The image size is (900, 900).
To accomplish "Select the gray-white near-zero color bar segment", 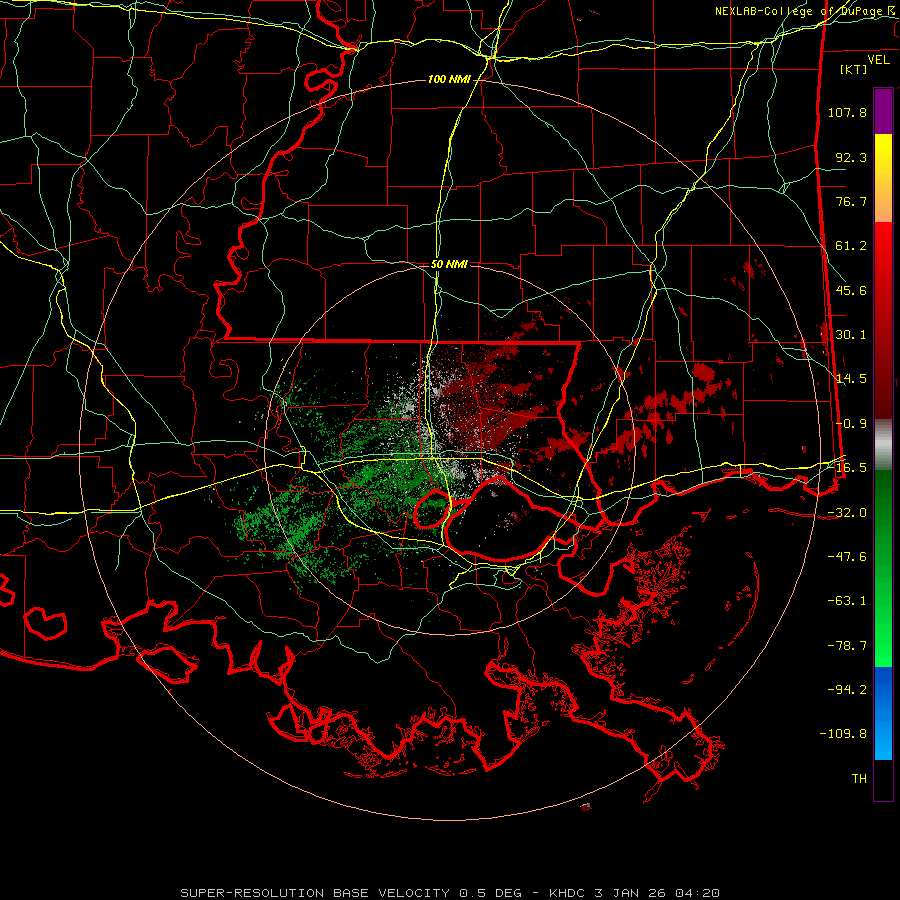I will tap(883, 445).
